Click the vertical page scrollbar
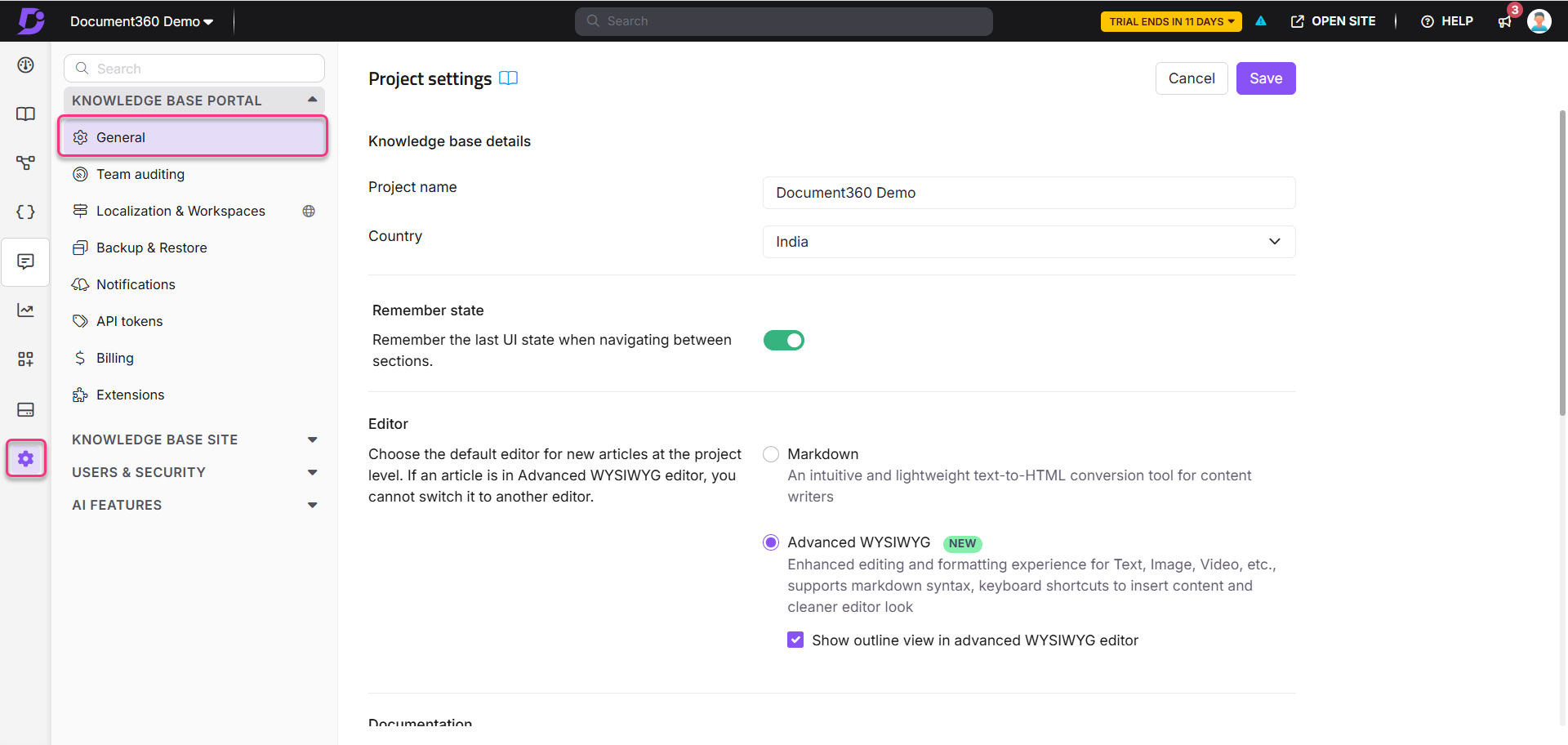 [x=1562, y=261]
